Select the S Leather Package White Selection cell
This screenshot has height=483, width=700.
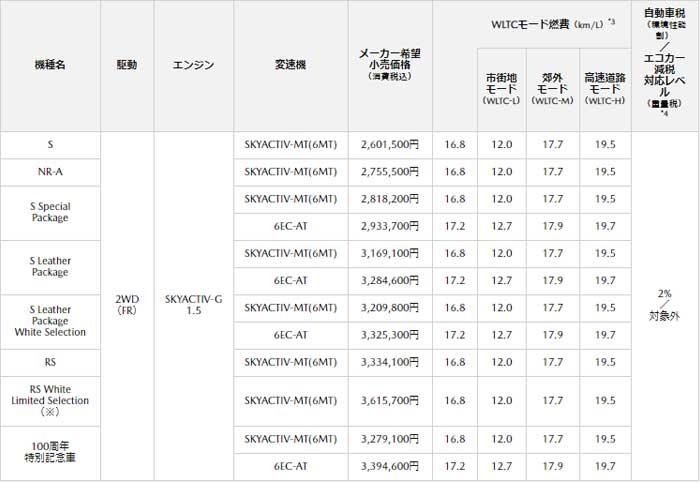pos(50,321)
